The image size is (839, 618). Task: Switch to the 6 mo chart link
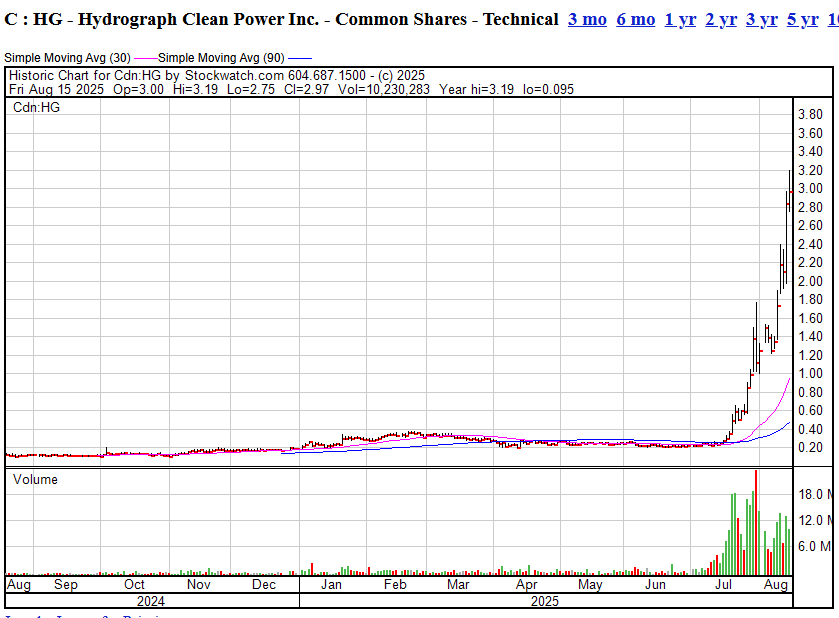pos(636,20)
